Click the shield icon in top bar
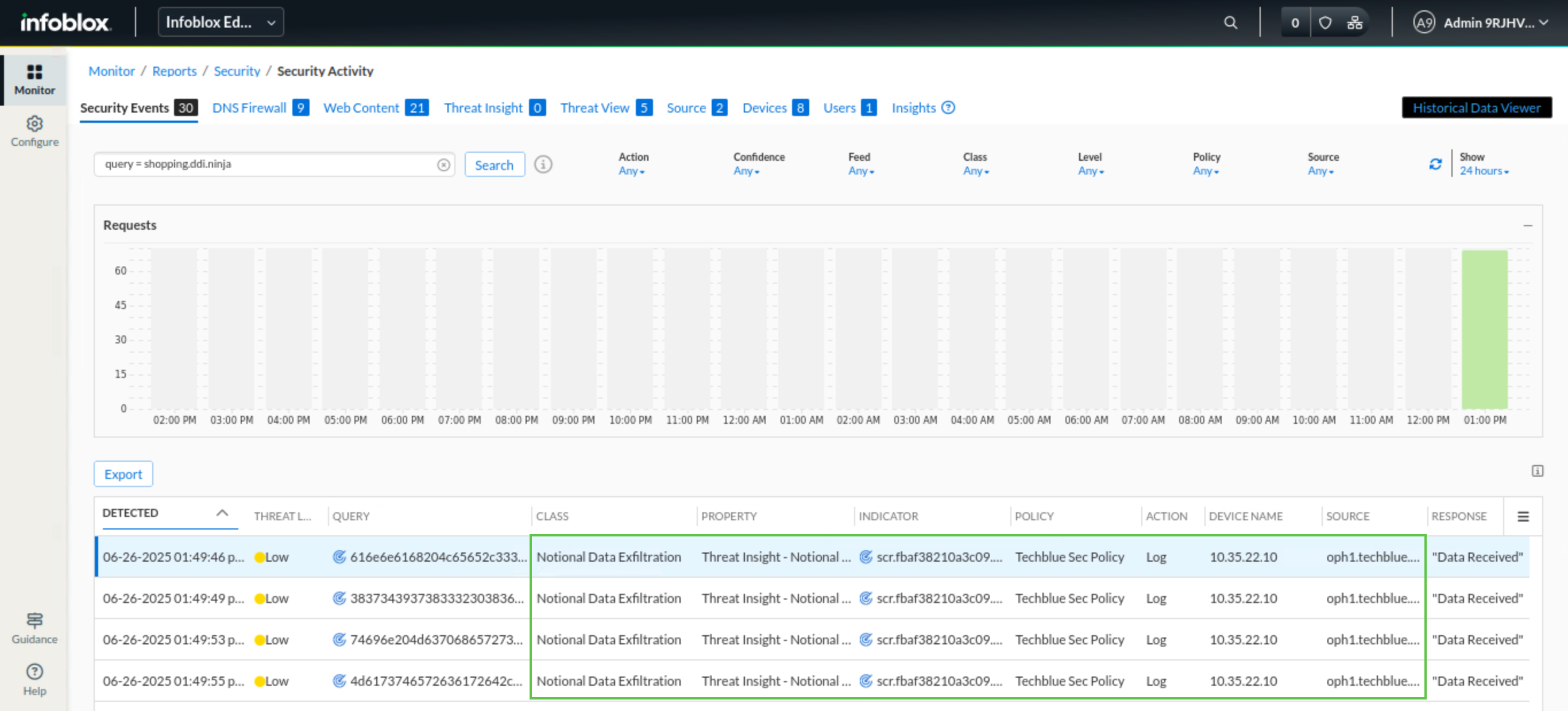1568x711 pixels. [1324, 22]
